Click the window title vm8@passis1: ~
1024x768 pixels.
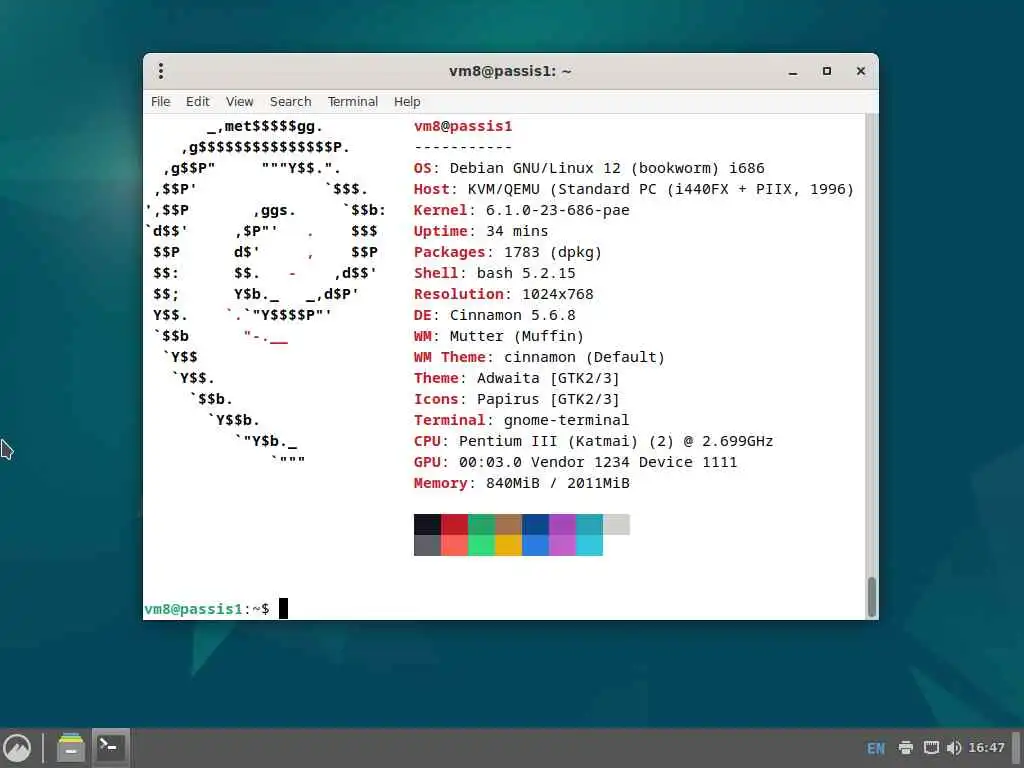[510, 71]
